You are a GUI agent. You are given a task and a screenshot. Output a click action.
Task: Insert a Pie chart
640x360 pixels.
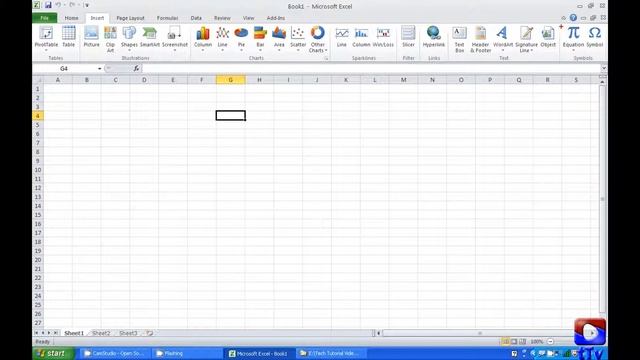click(x=241, y=38)
